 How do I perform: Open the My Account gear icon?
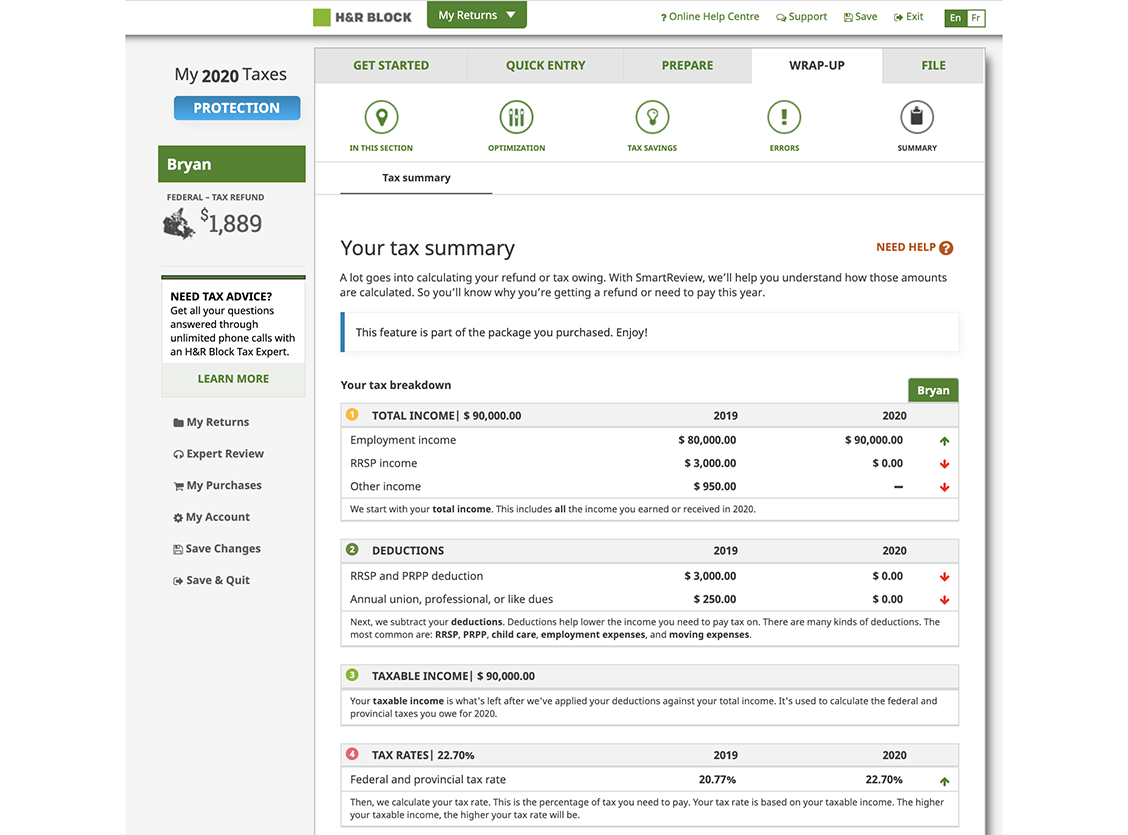(x=181, y=517)
